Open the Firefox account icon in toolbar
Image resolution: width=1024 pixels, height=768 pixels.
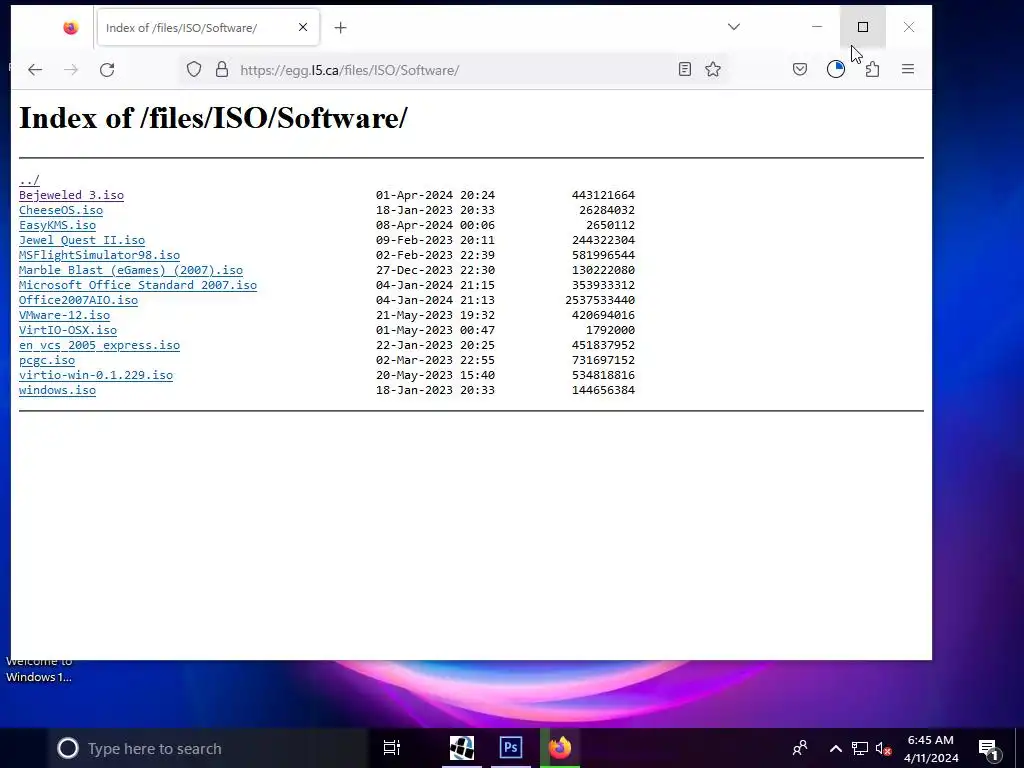click(x=836, y=69)
